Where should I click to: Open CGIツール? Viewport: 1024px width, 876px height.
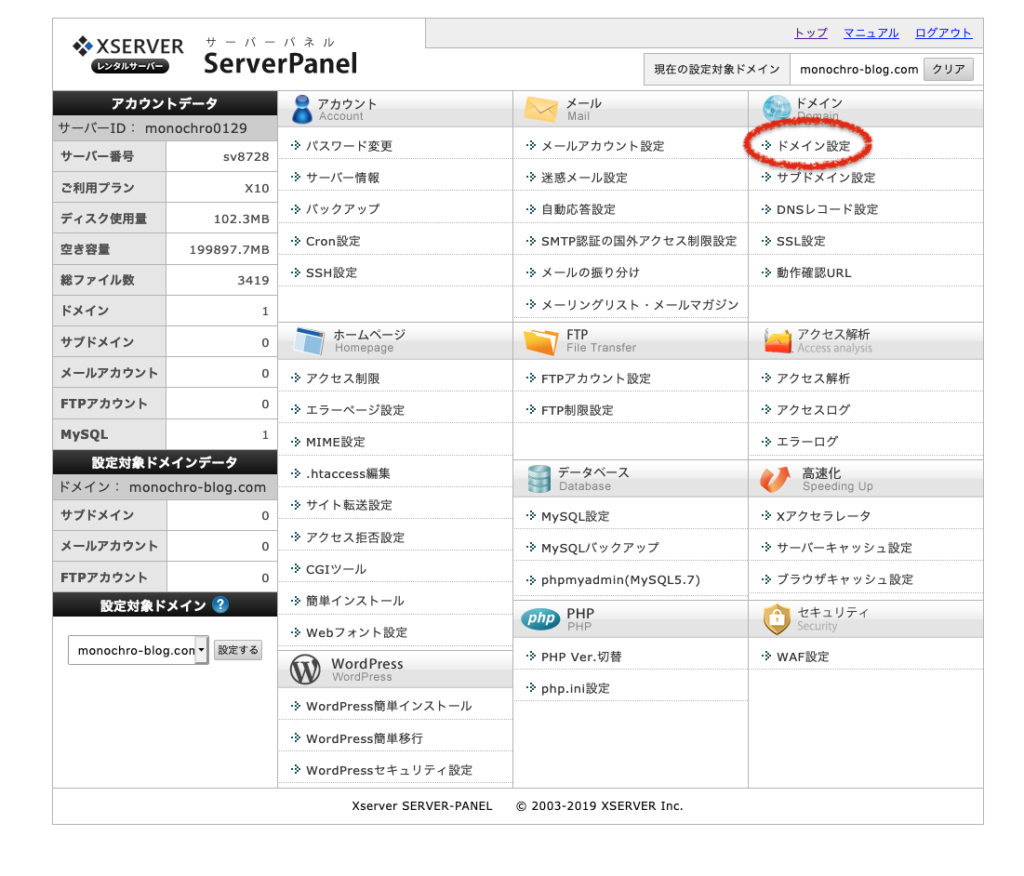tap(336, 570)
